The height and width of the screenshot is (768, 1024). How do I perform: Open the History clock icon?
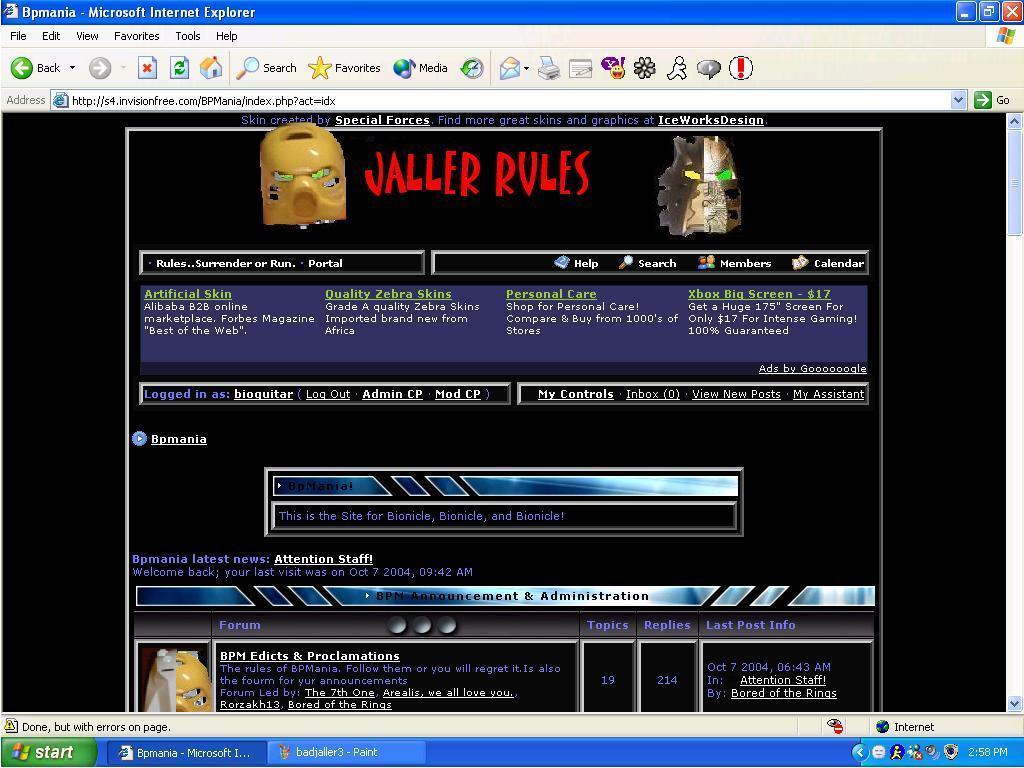click(472, 68)
